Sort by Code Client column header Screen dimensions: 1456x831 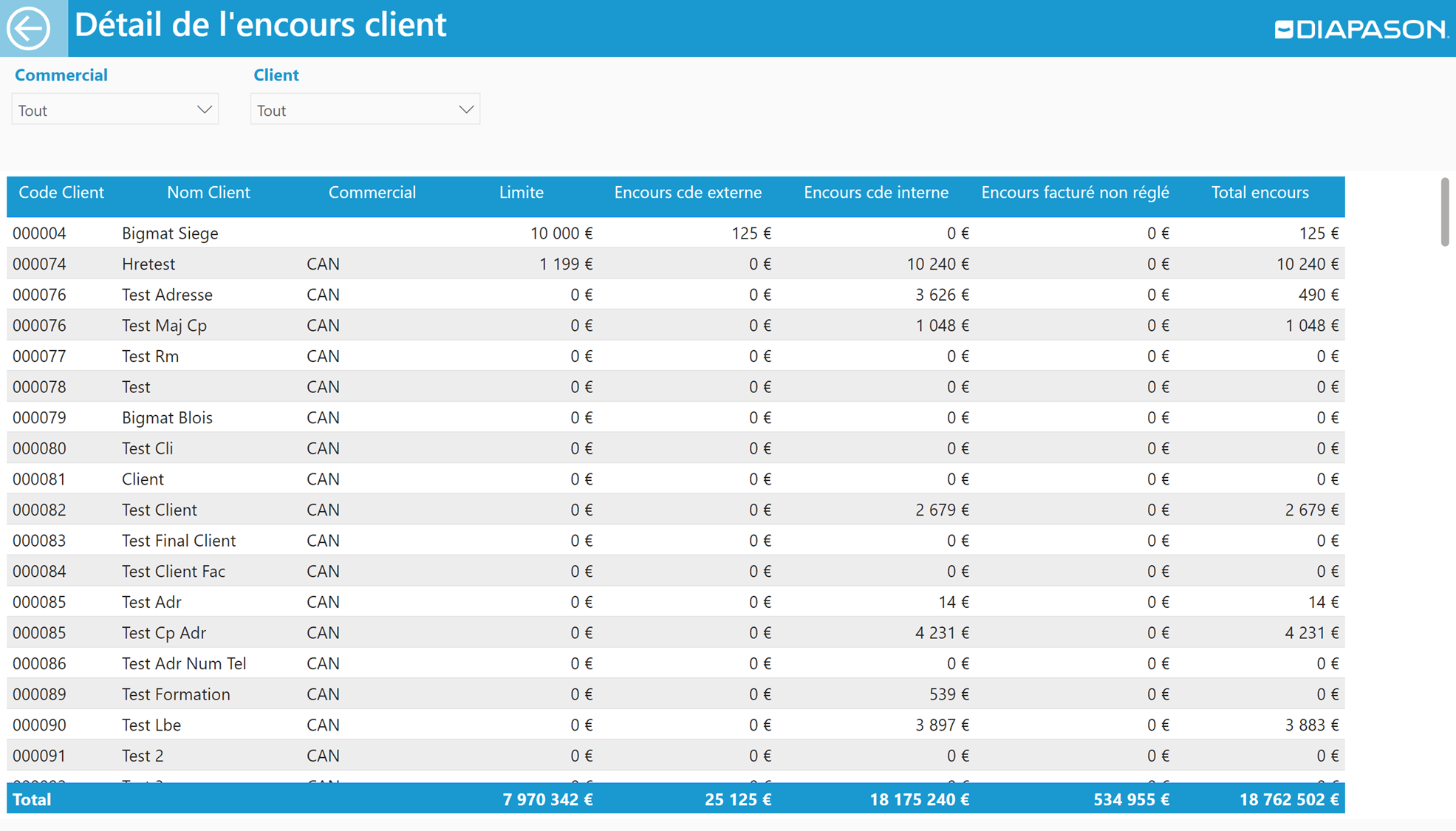(x=61, y=193)
